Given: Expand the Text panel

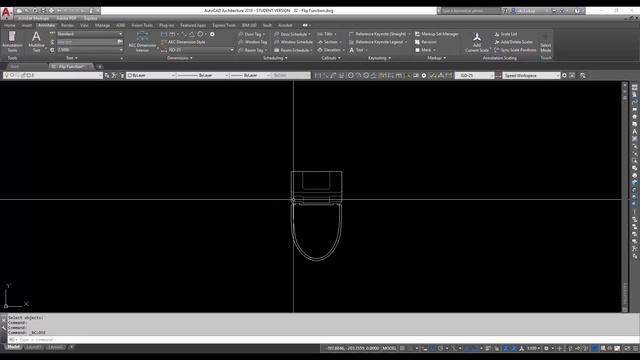Looking at the screenshot, I should pyautogui.click(x=72, y=58).
